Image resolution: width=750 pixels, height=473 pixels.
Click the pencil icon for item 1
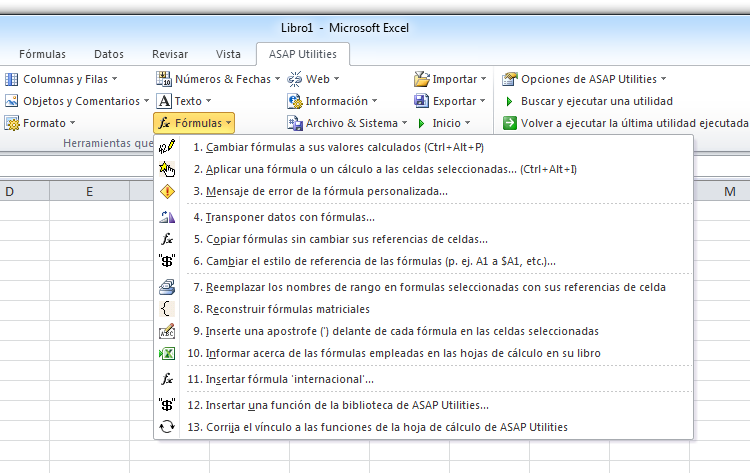[x=167, y=147]
